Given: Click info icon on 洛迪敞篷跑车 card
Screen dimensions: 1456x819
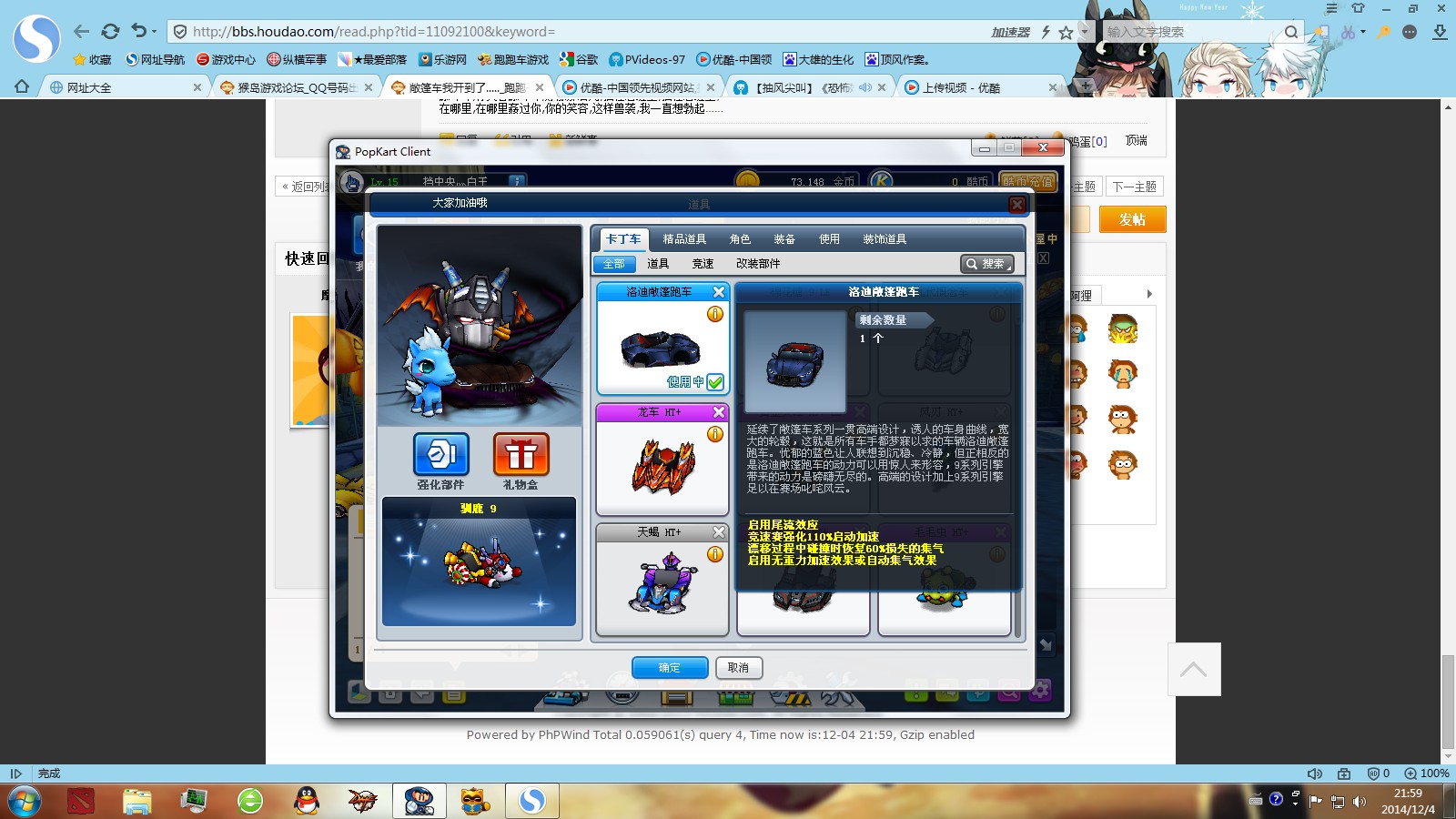Looking at the screenshot, I should click(715, 314).
